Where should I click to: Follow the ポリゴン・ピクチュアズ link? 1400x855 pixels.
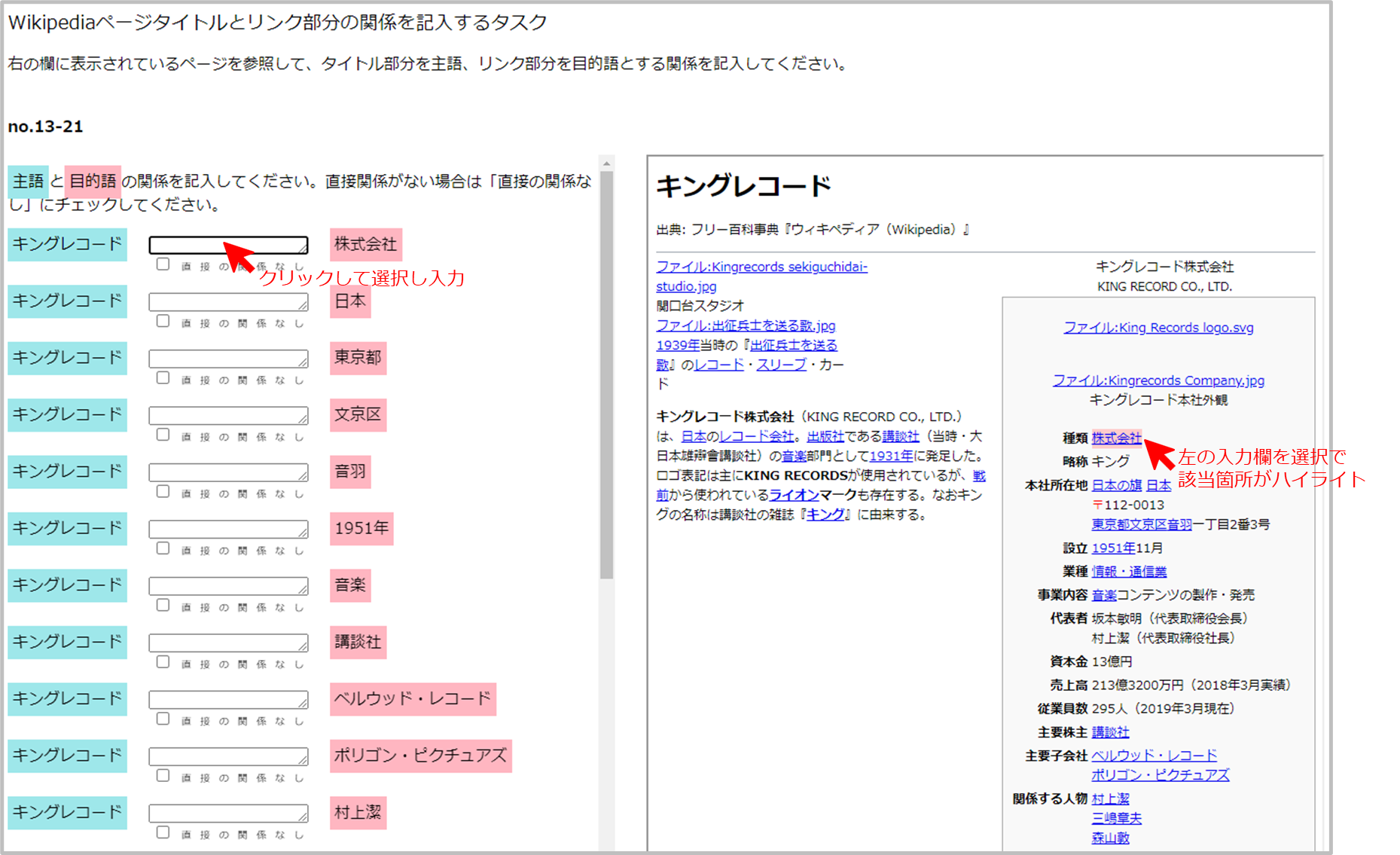tap(1160, 774)
